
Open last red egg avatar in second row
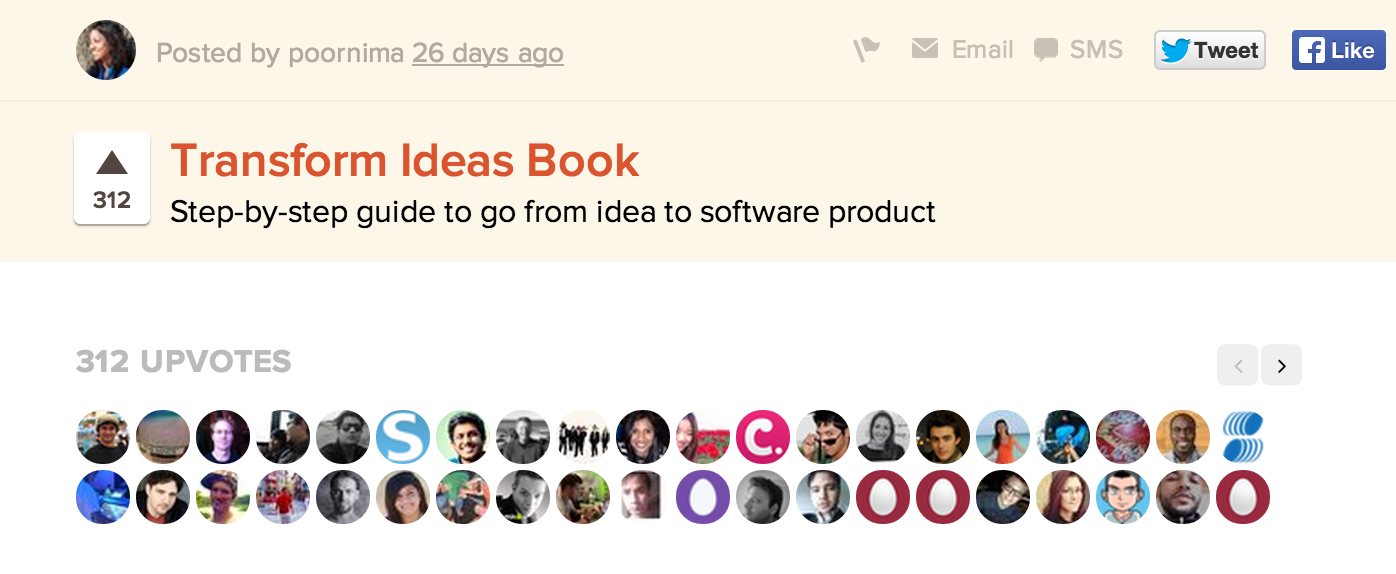(1243, 497)
